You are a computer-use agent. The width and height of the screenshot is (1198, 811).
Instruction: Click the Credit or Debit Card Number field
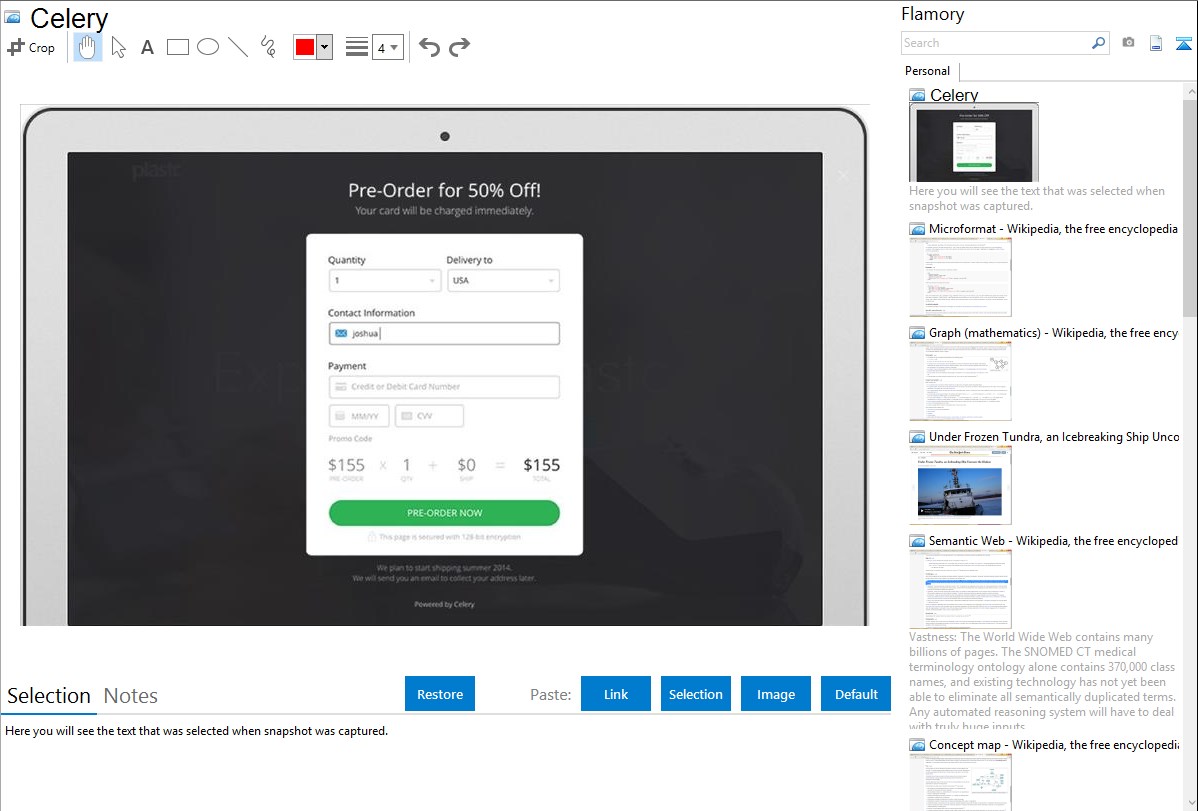445,387
